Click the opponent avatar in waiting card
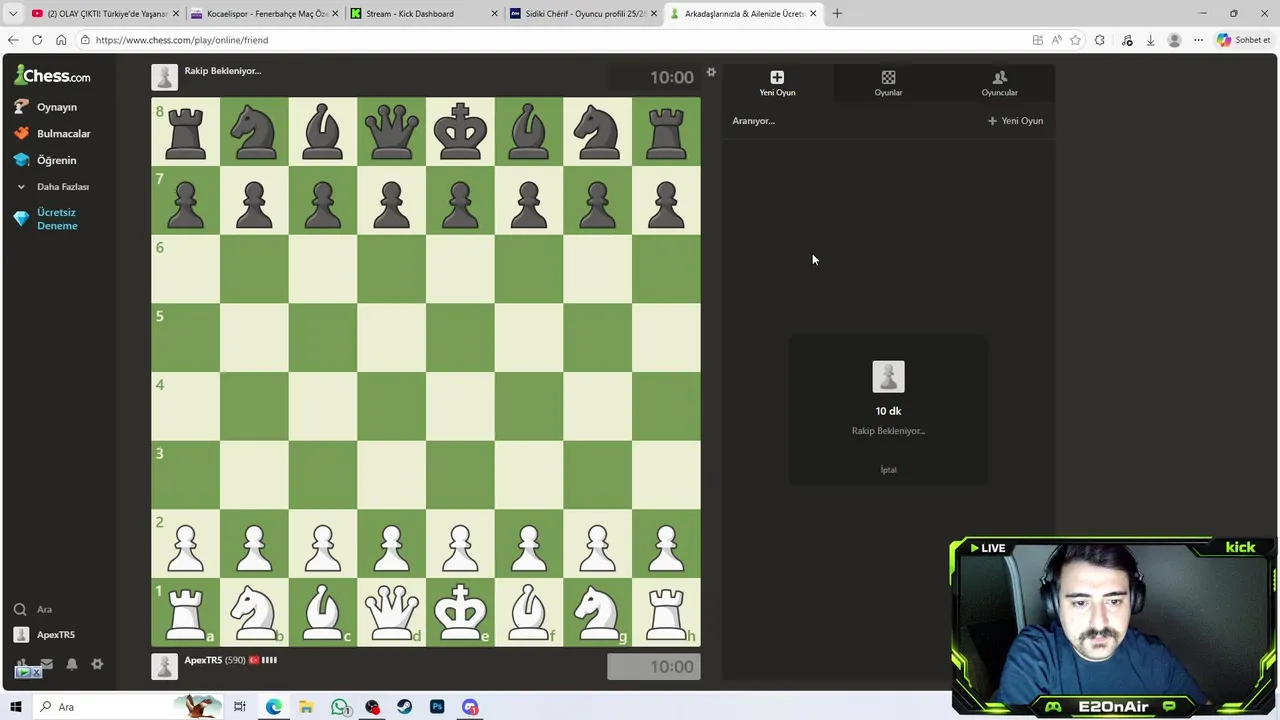Image resolution: width=1280 pixels, height=720 pixels. (x=888, y=377)
